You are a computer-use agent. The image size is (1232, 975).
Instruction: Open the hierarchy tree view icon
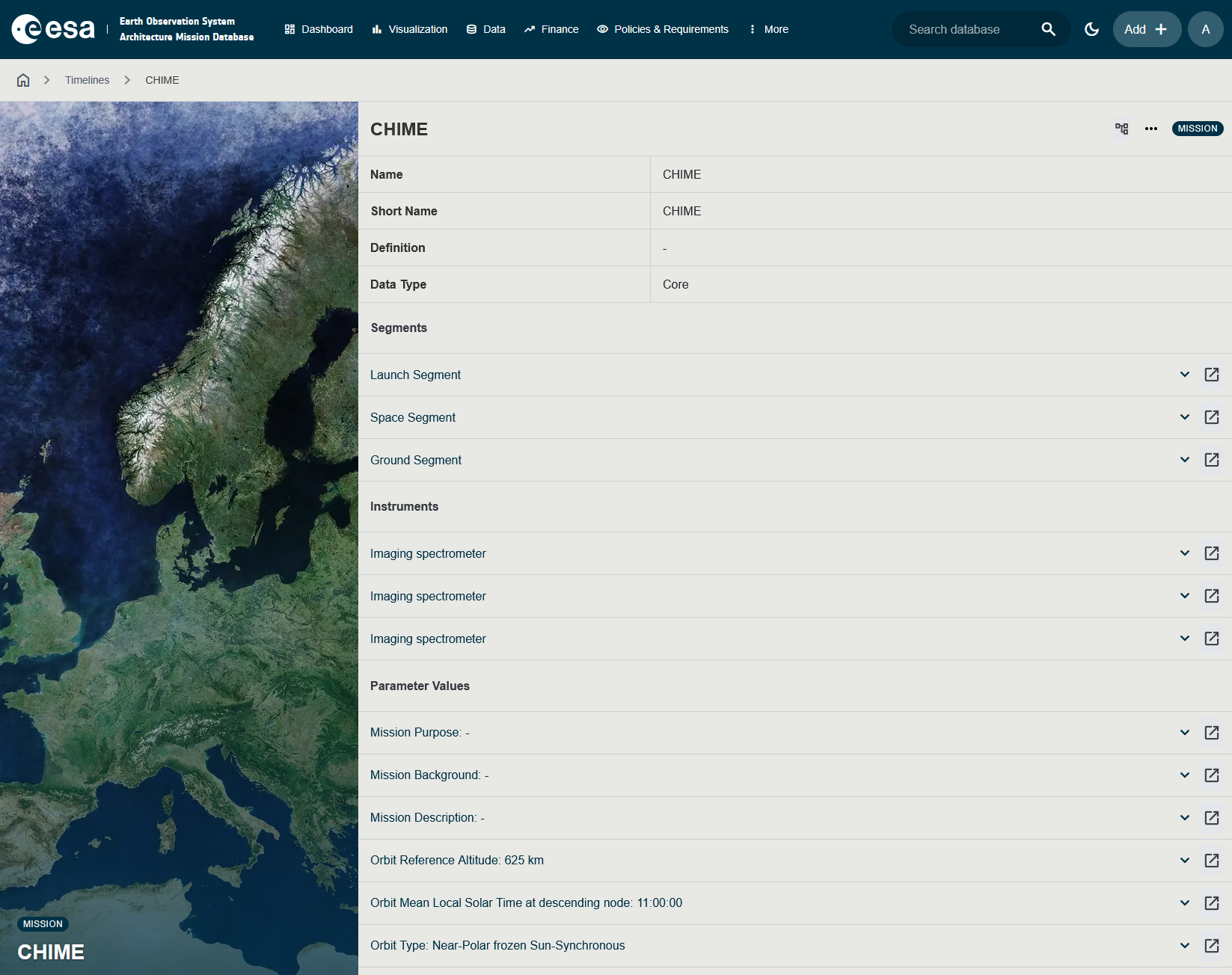click(x=1121, y=129)
